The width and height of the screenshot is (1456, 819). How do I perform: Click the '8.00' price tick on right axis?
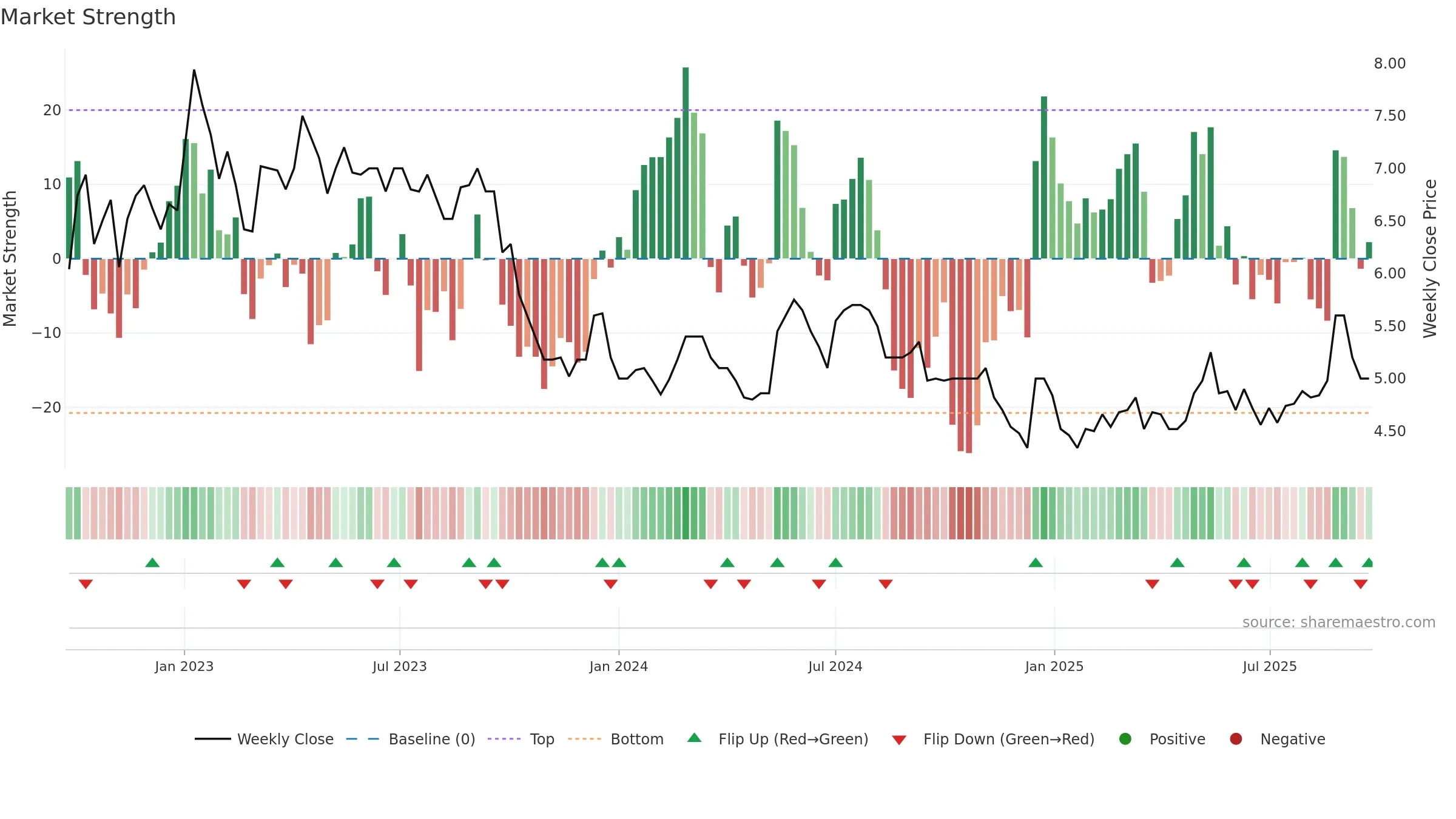click(x=1390, y=64)
